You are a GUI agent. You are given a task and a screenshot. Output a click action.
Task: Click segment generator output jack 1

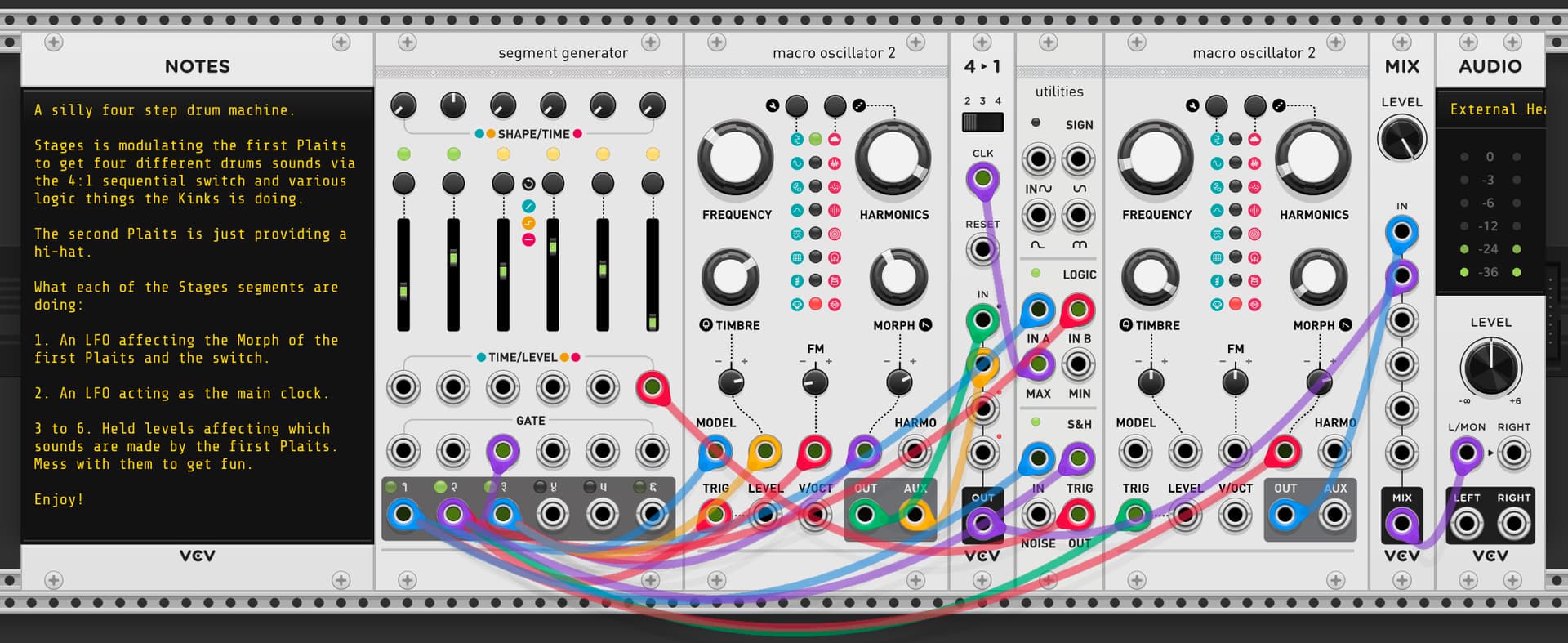click(403, 515)
